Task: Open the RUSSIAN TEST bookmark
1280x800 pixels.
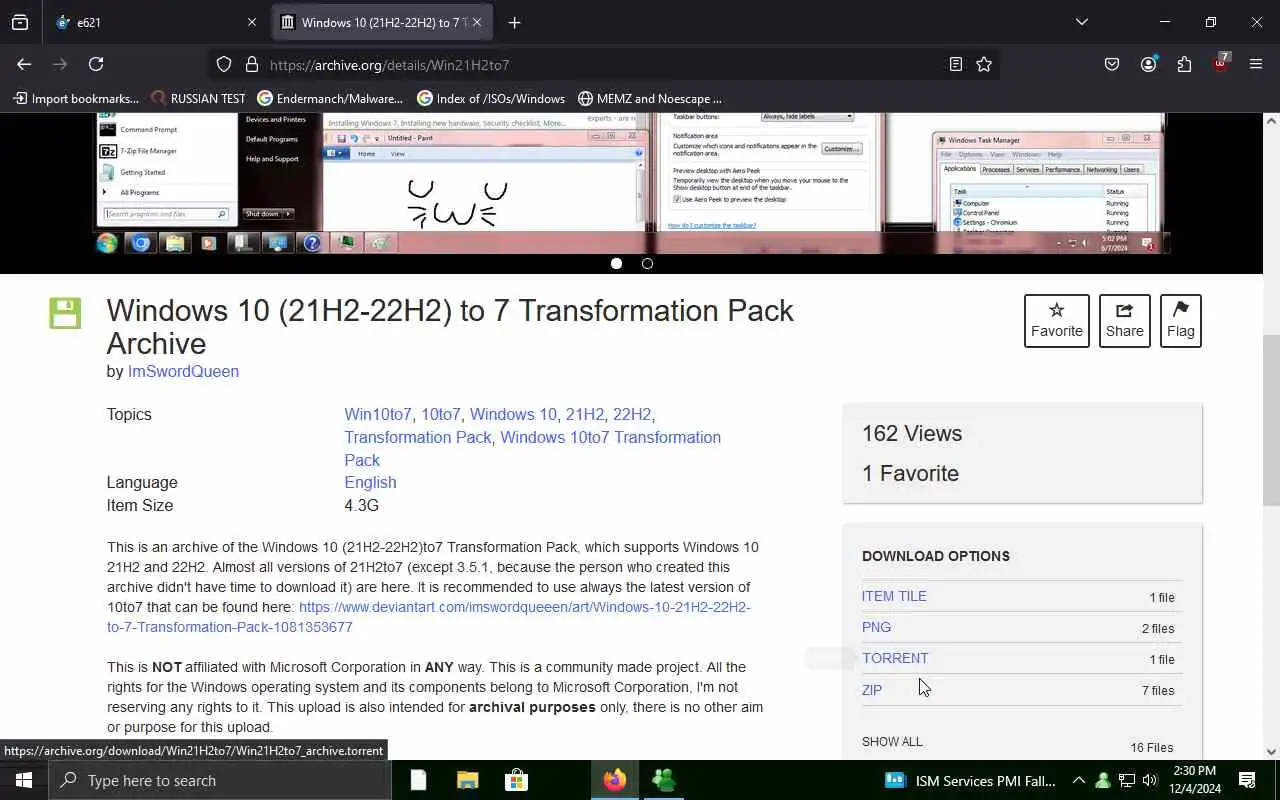Action: tap(198, 98)
